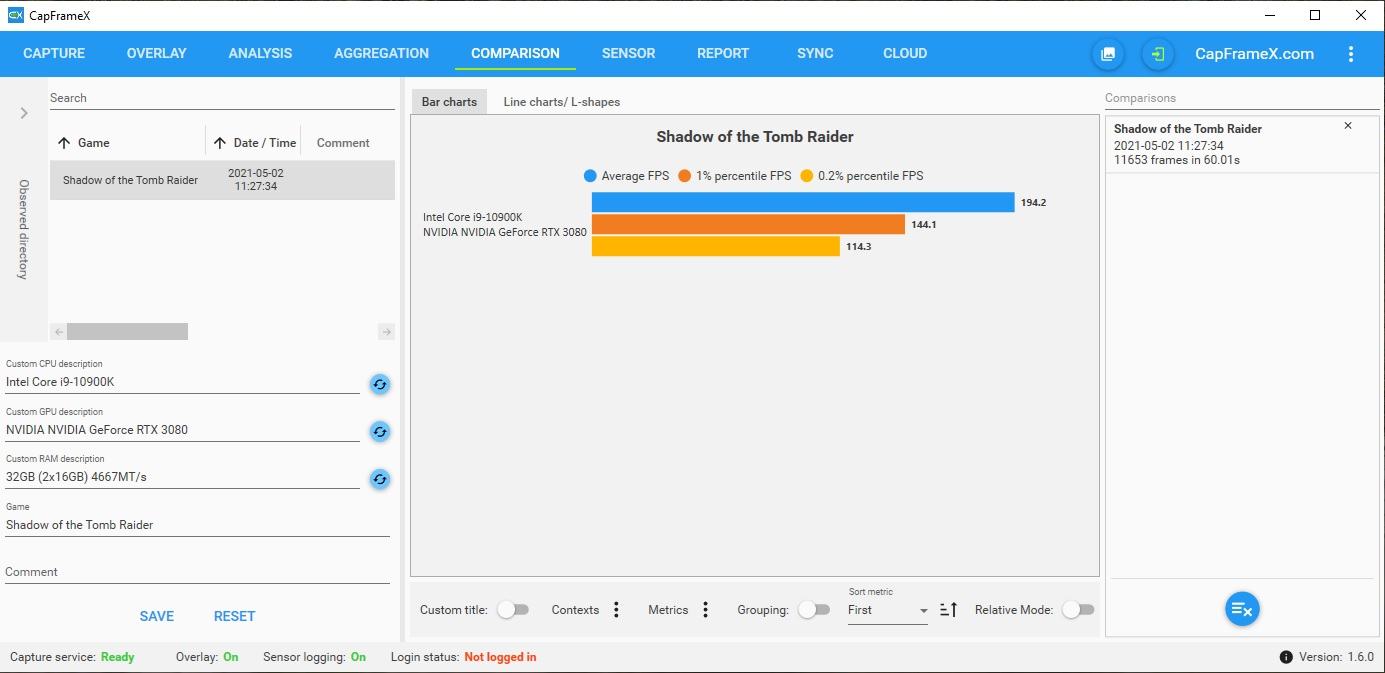This screenshot has width=1385, height=673.
Task: Open the AGGREGATION tab
Action: [x=381, y=54]
